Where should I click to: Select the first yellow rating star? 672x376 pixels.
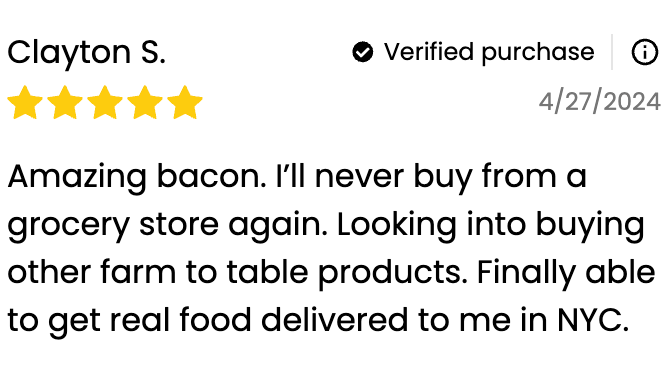[x=25, y=102]
